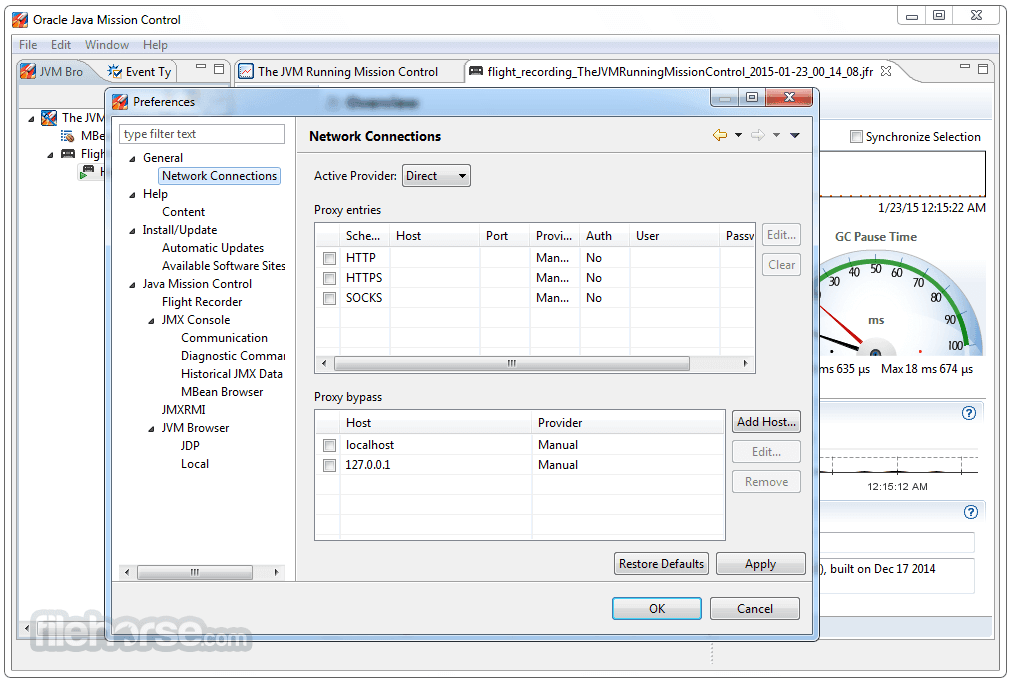Collapse the JMX Console tree node

pyautogui.click(x=152, y=320)
